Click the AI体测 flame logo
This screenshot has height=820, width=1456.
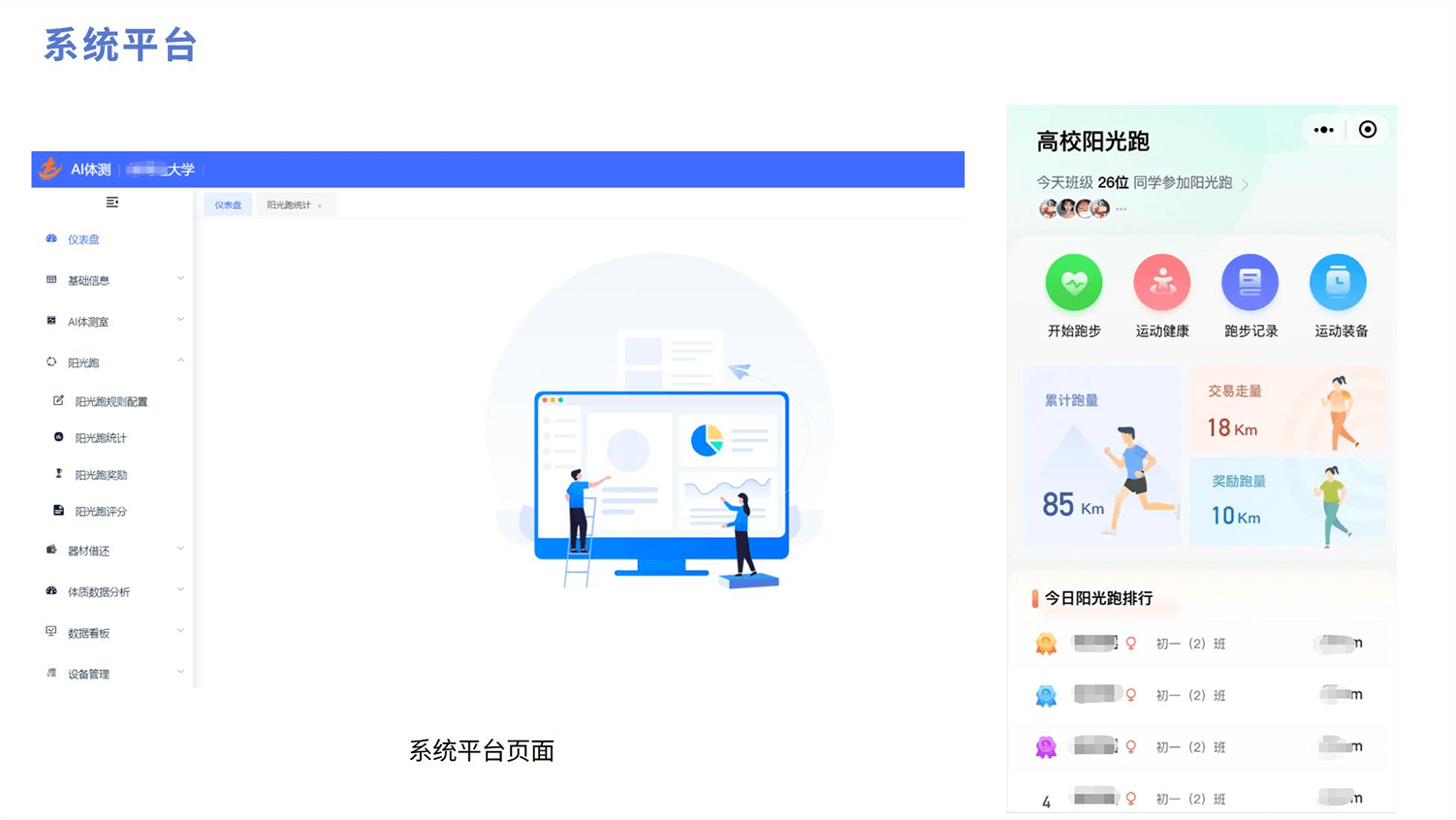click(x=49, y=169)
